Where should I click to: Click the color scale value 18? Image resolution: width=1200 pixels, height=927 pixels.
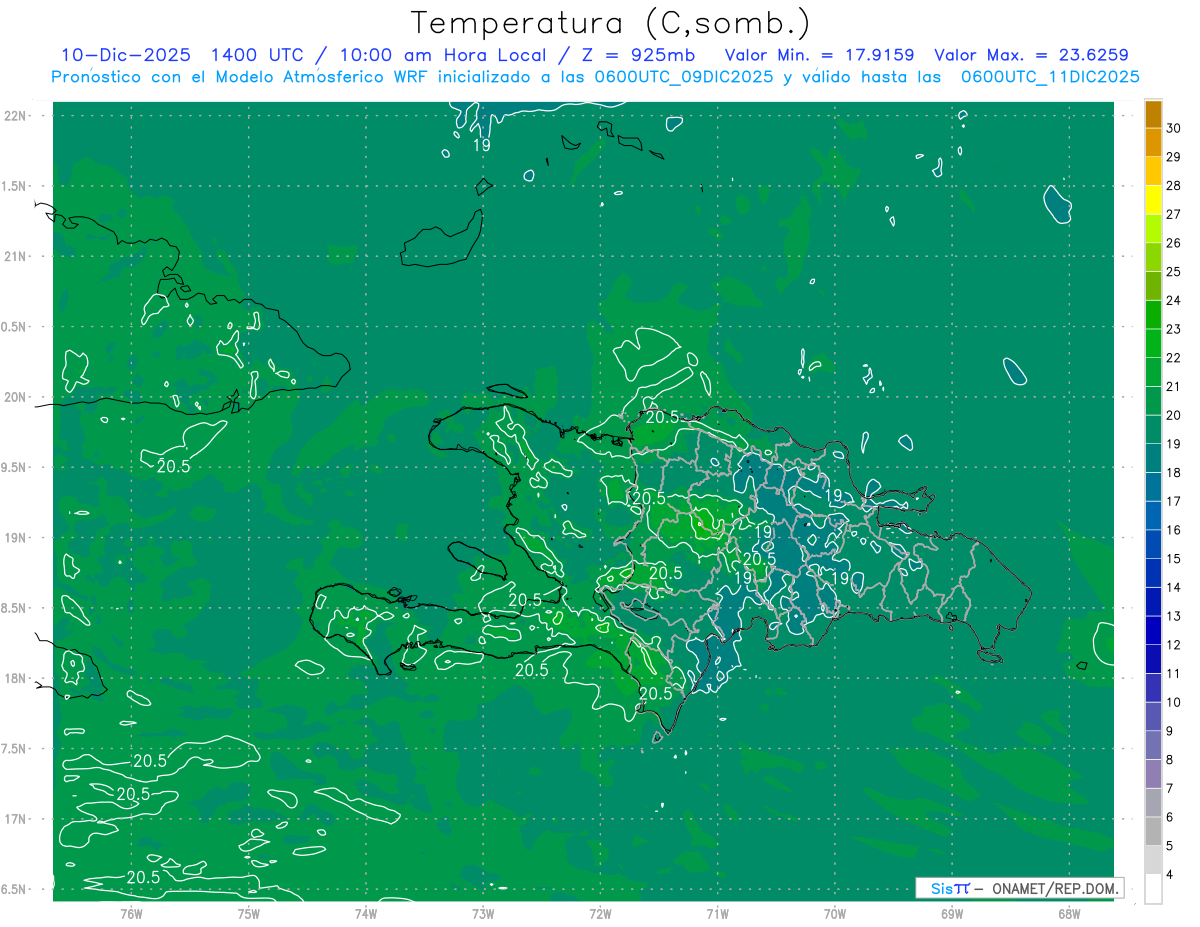click(x=1174, y=472)
